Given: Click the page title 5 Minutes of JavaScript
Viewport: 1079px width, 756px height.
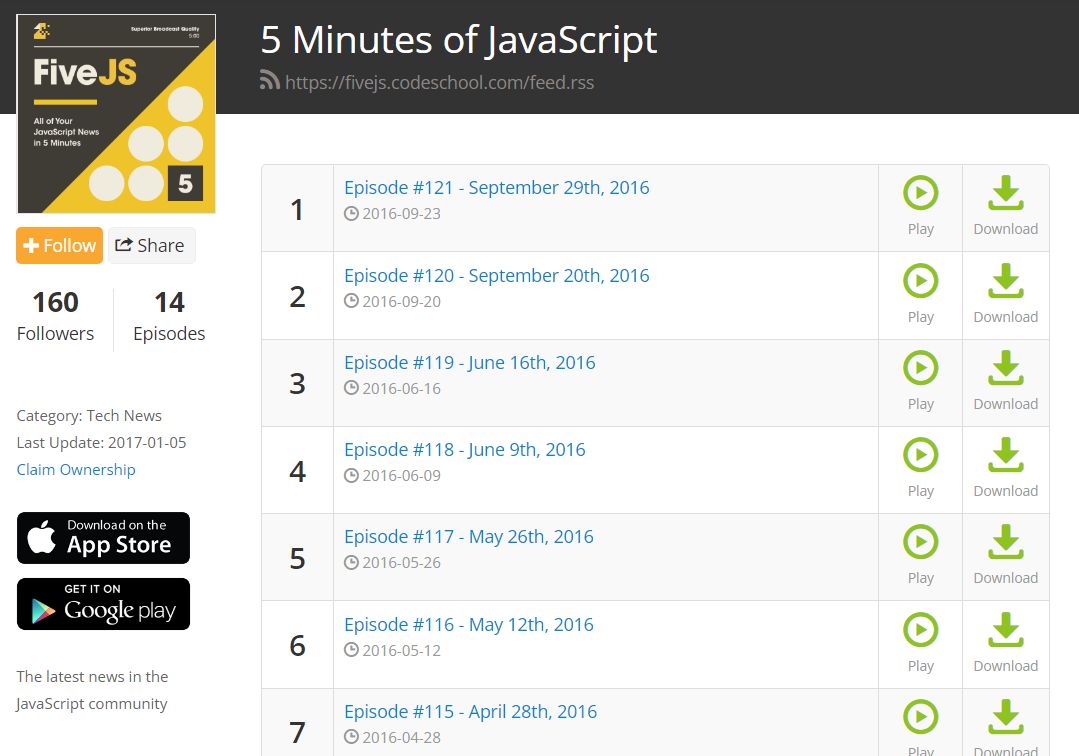Looking at the screenshot, I should 459,40.
